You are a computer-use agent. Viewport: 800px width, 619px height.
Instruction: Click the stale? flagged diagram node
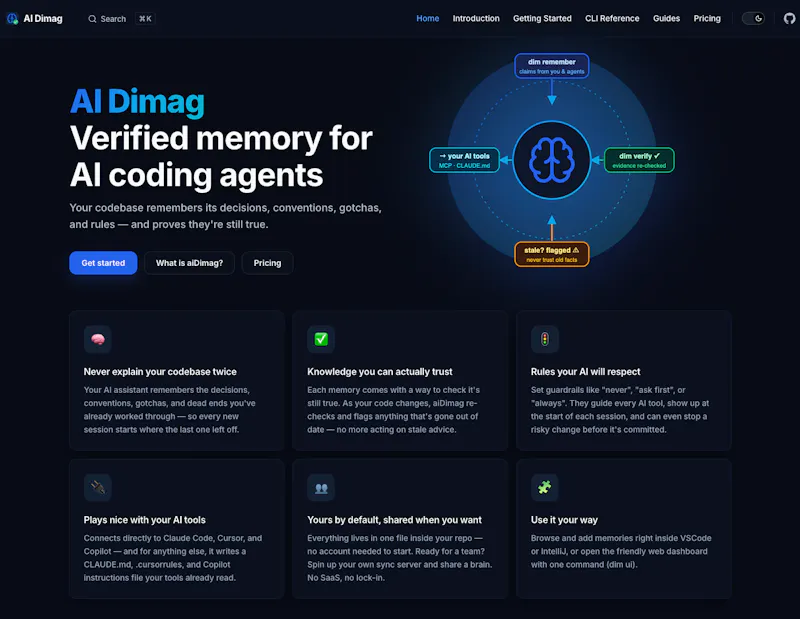pyautogui.click(x=552, y=254)
